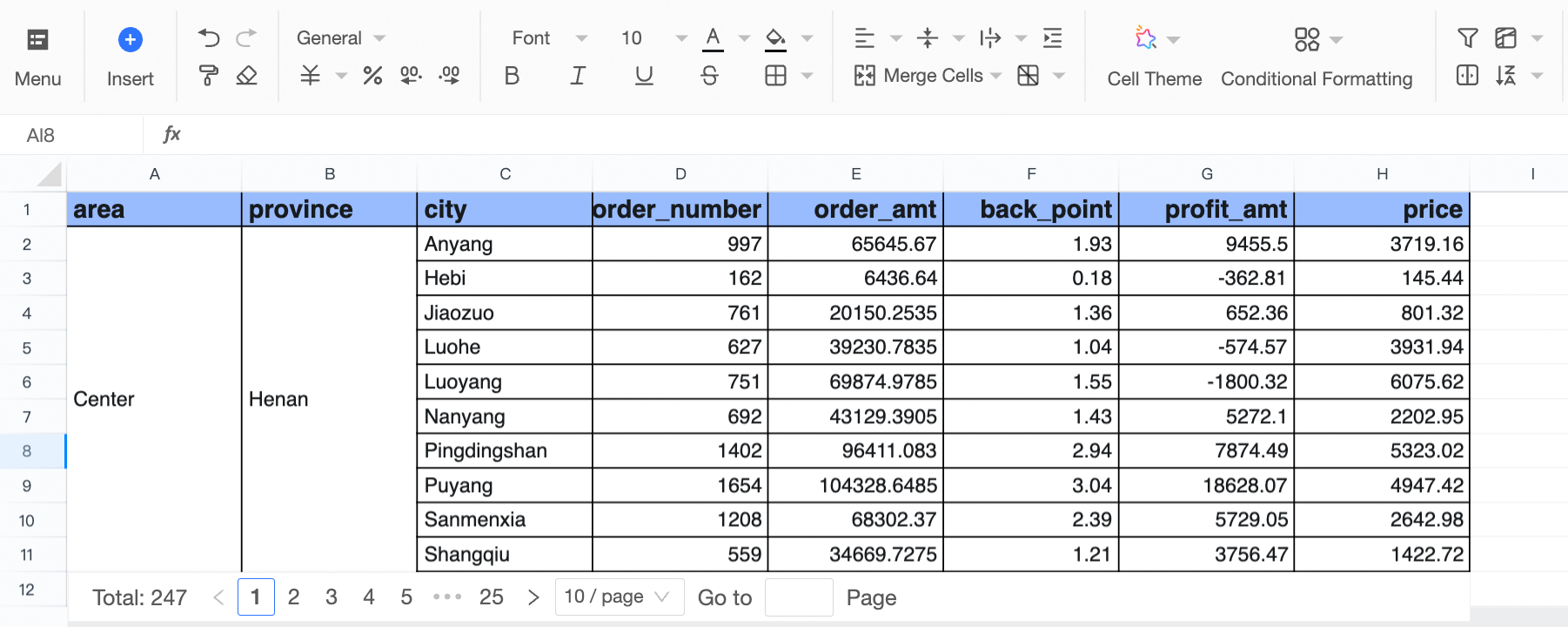
Task: Open the Menu icon
Action: click(x=37, y=39)
